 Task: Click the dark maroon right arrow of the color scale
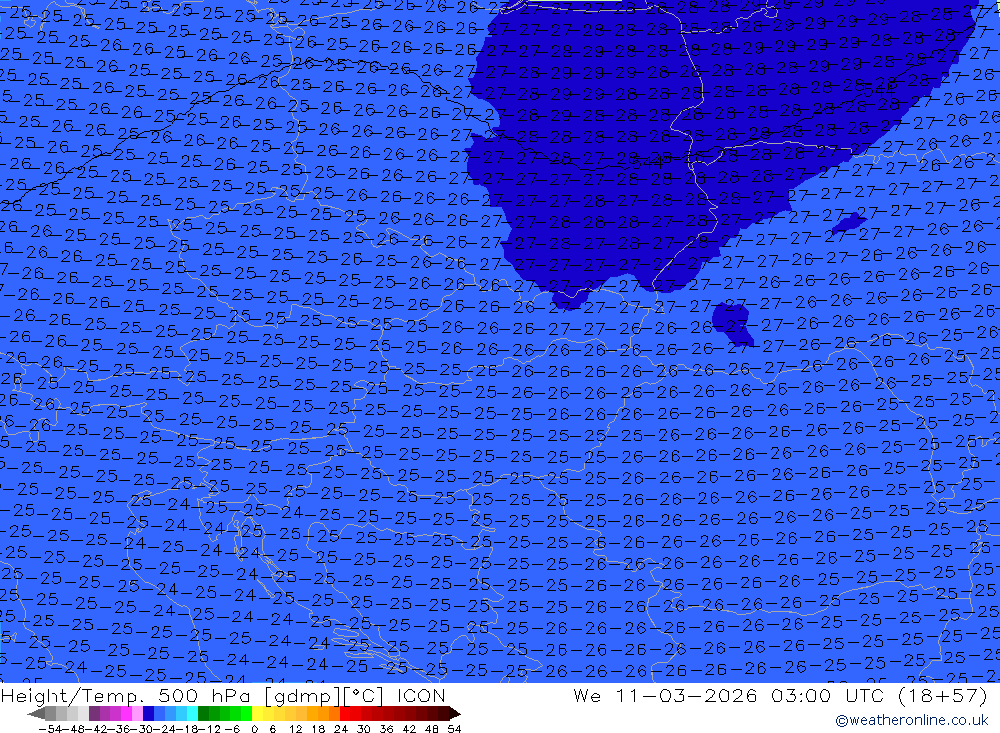[455, 713]
